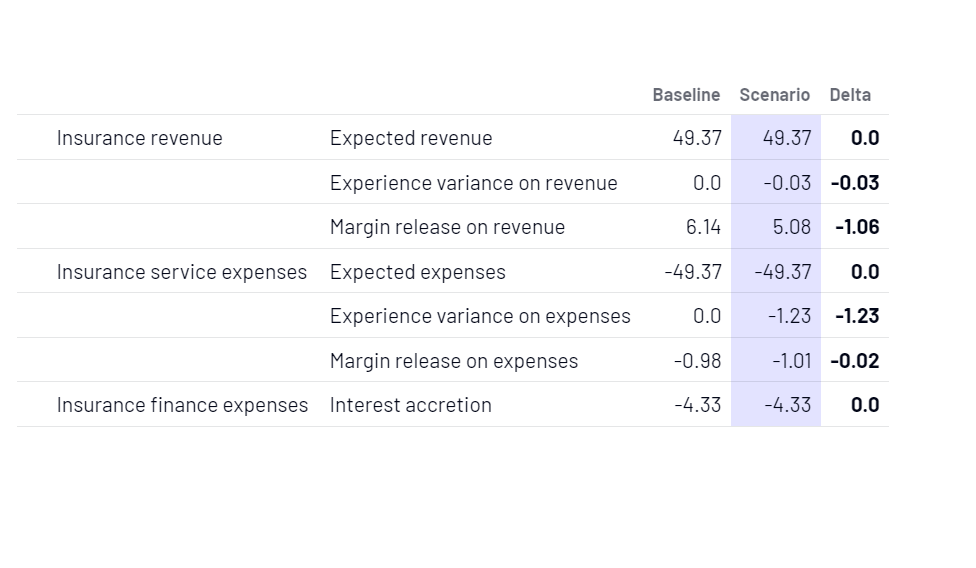Click the Interest accretion row label

[411, 405]
